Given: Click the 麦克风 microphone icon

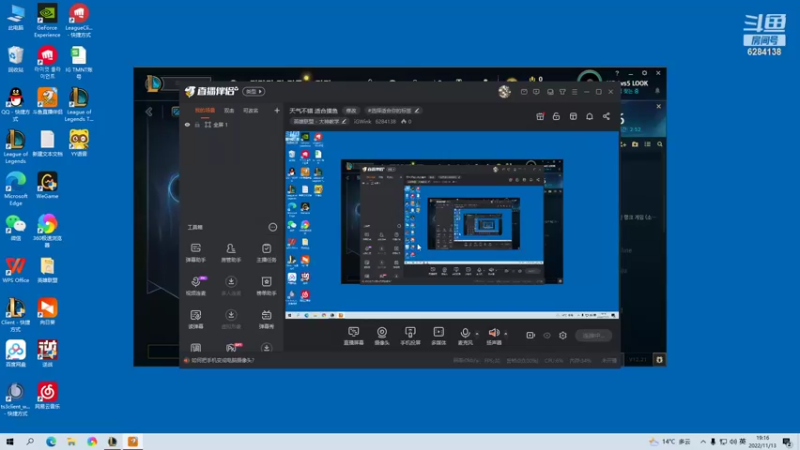Looking at the screenshot, I should pos(465,335).
